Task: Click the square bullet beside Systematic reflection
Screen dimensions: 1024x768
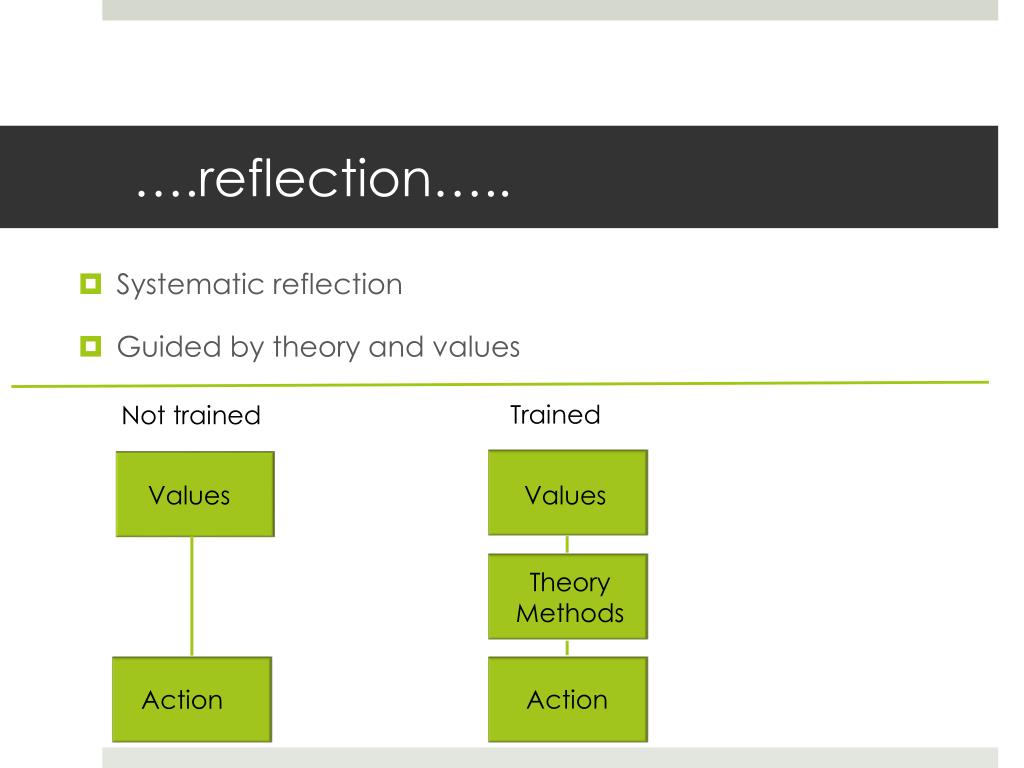Action: (91, 284)
